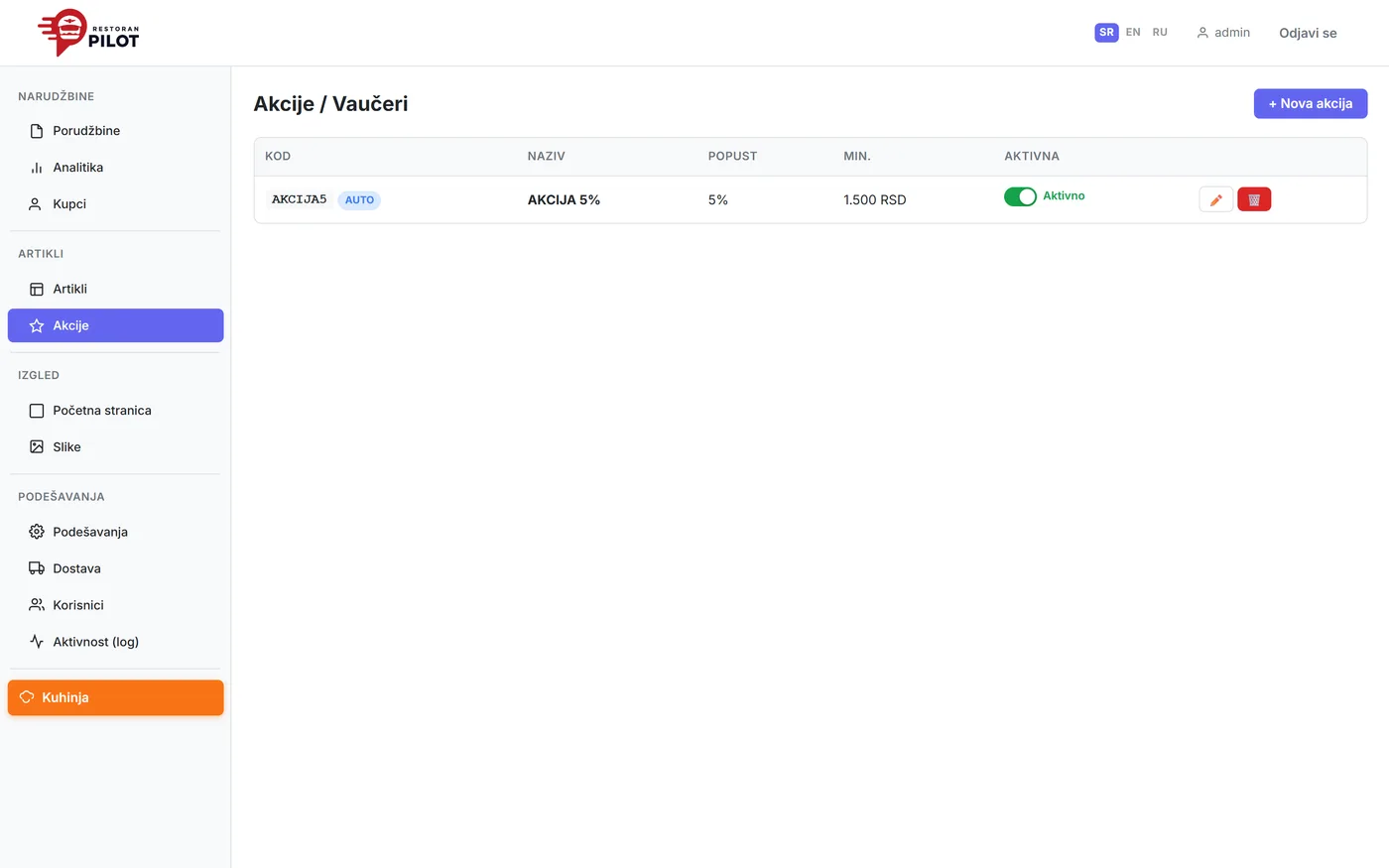Open the orange Kuhinja button
Image resolution: width=1389 pixels, height=868 pixels.
tap(116, 697)
